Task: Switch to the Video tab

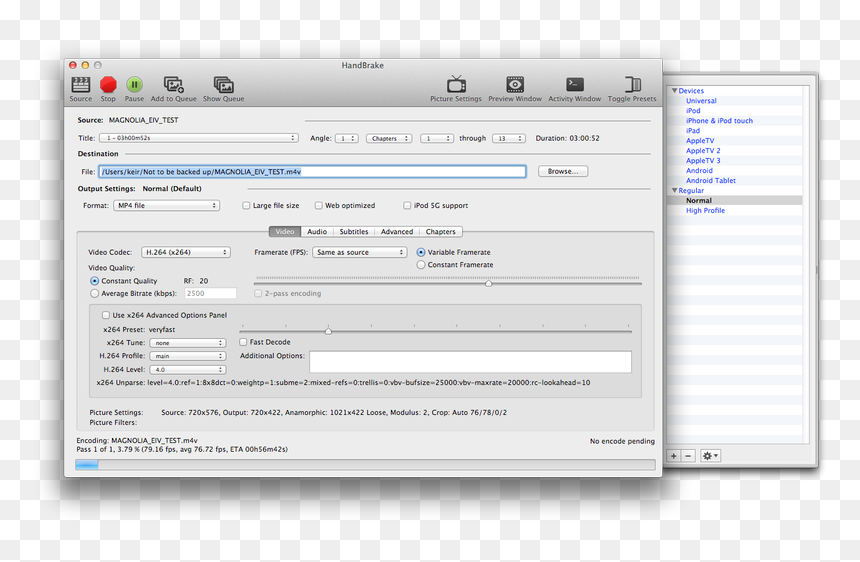Action: click(285, 232)
